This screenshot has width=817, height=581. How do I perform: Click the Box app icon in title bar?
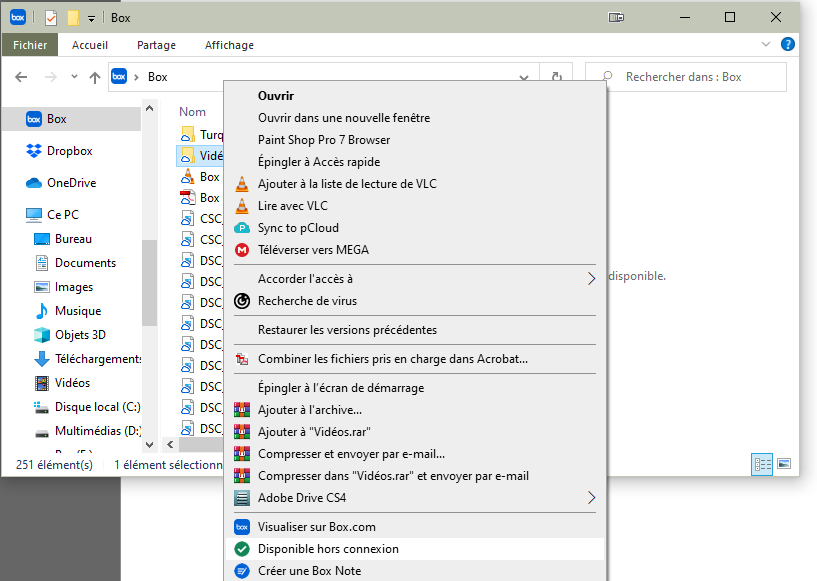(x=18, y=18)
